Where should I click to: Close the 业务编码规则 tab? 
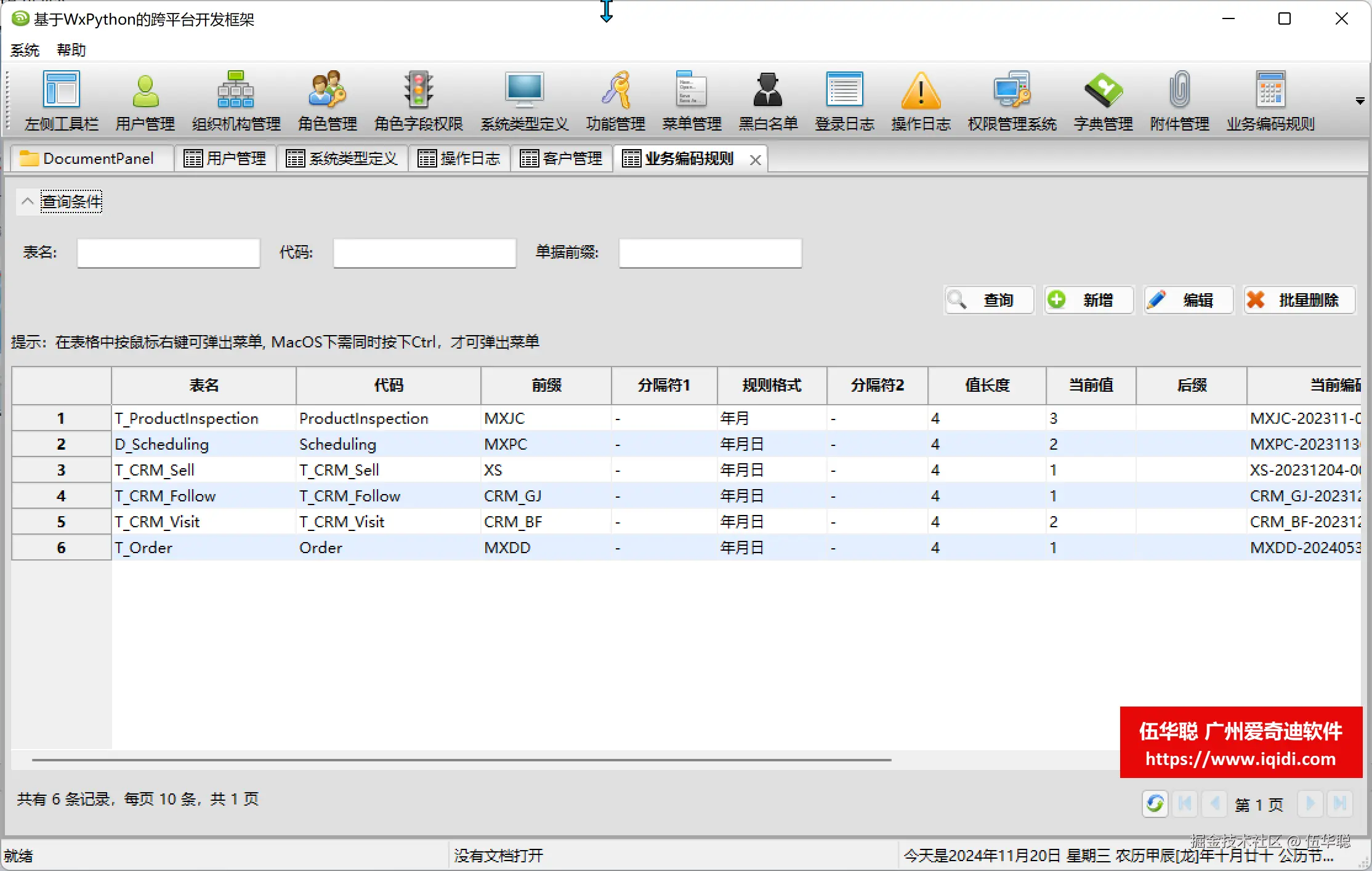[x=756, y=160]
